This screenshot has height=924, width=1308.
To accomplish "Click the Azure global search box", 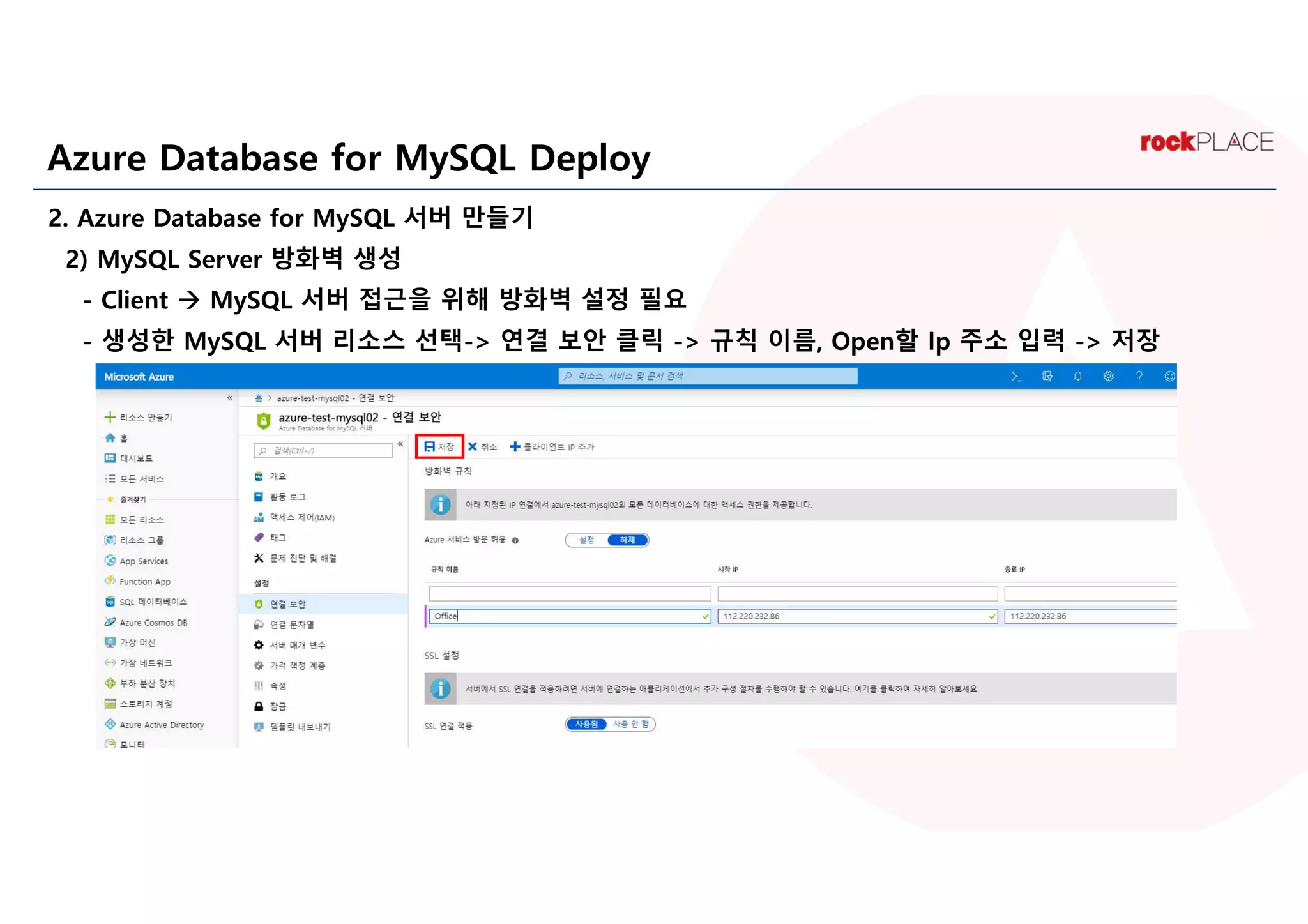I will tap(708, 376).
